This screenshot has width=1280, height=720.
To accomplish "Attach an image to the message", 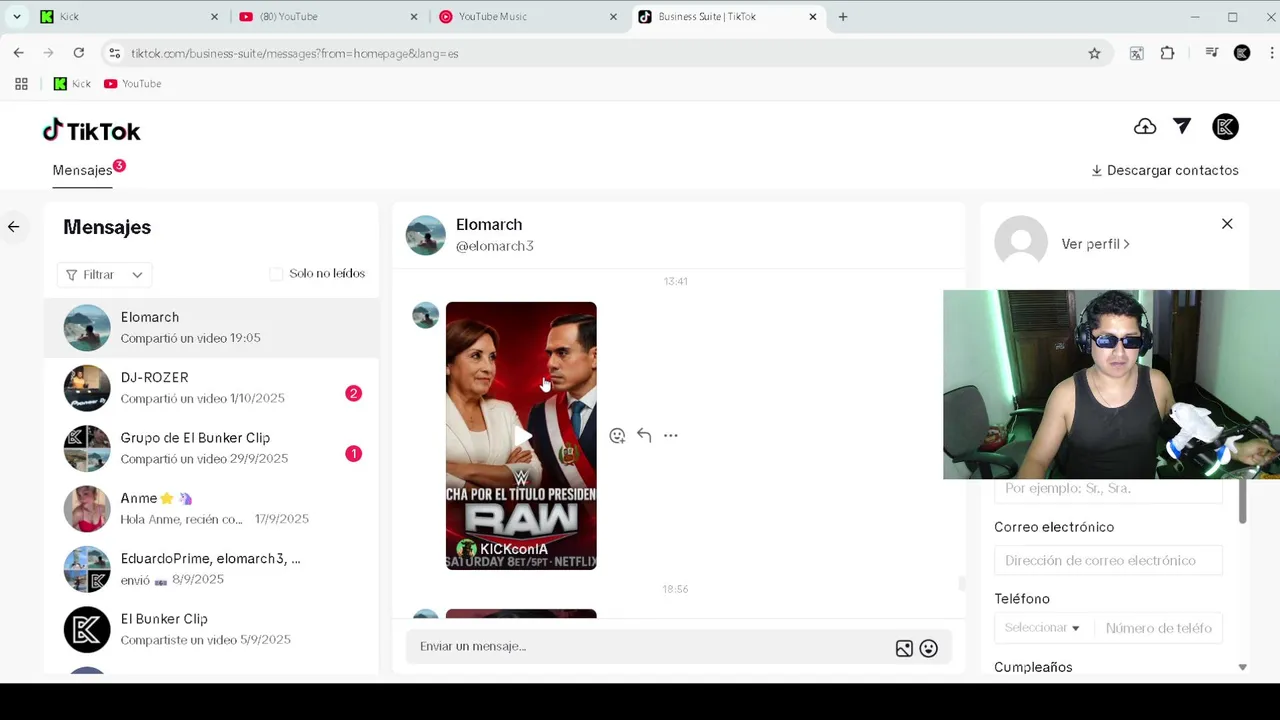I will click(904, 648).
